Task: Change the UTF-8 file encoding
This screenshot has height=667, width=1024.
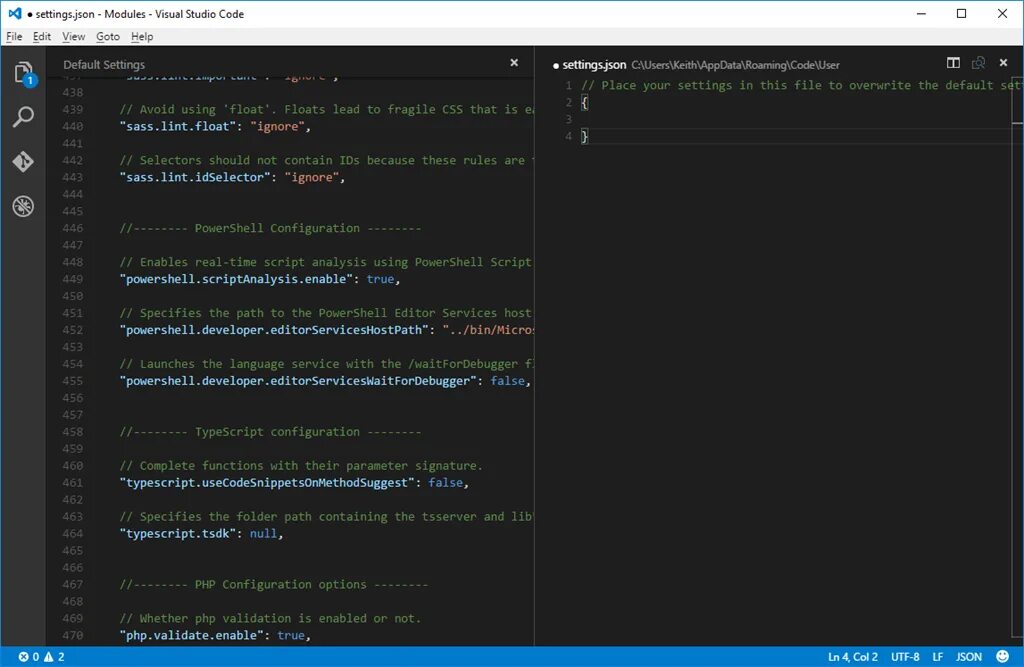Action: 905,657
